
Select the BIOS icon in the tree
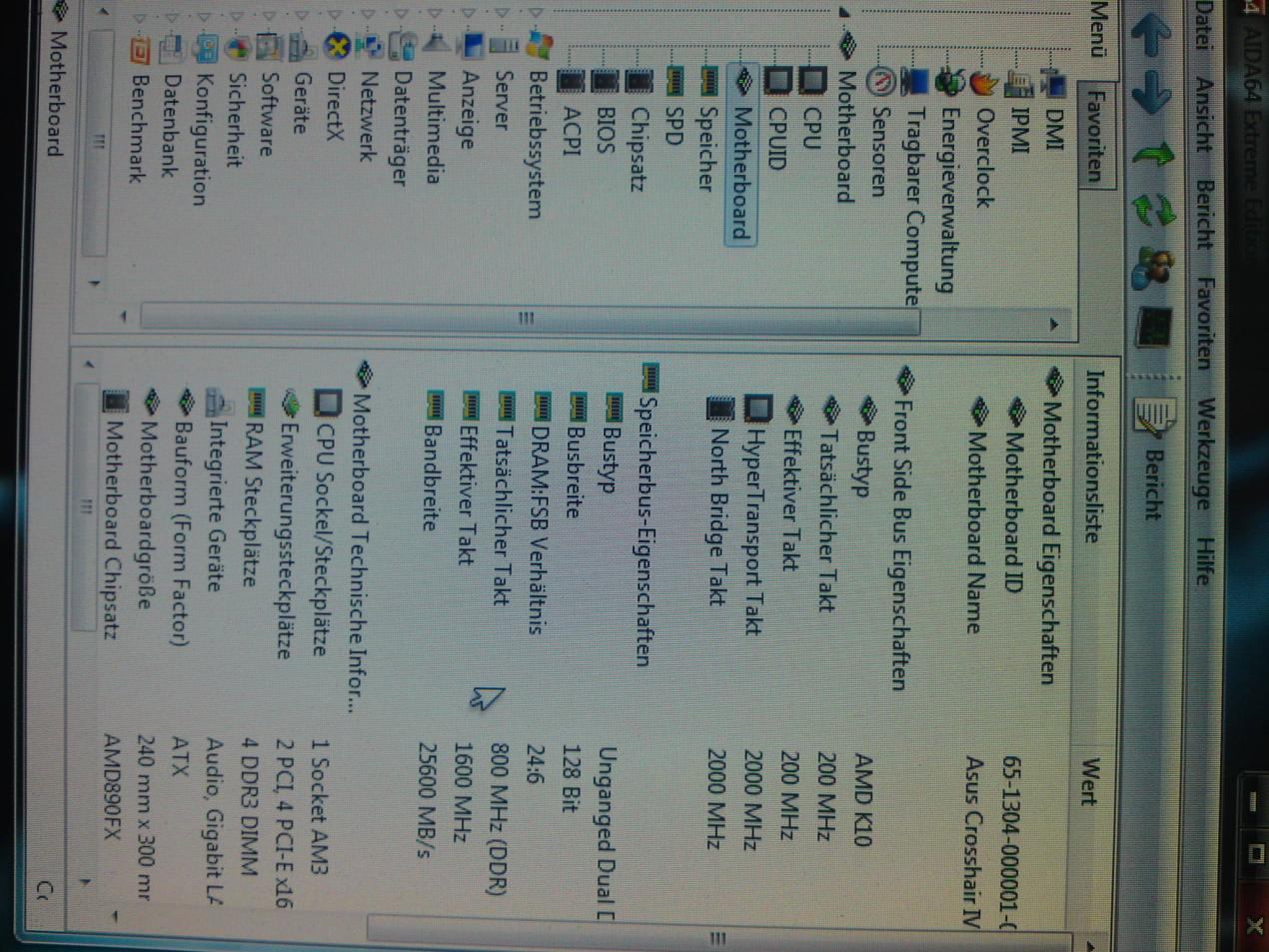[x=605, y=80]
